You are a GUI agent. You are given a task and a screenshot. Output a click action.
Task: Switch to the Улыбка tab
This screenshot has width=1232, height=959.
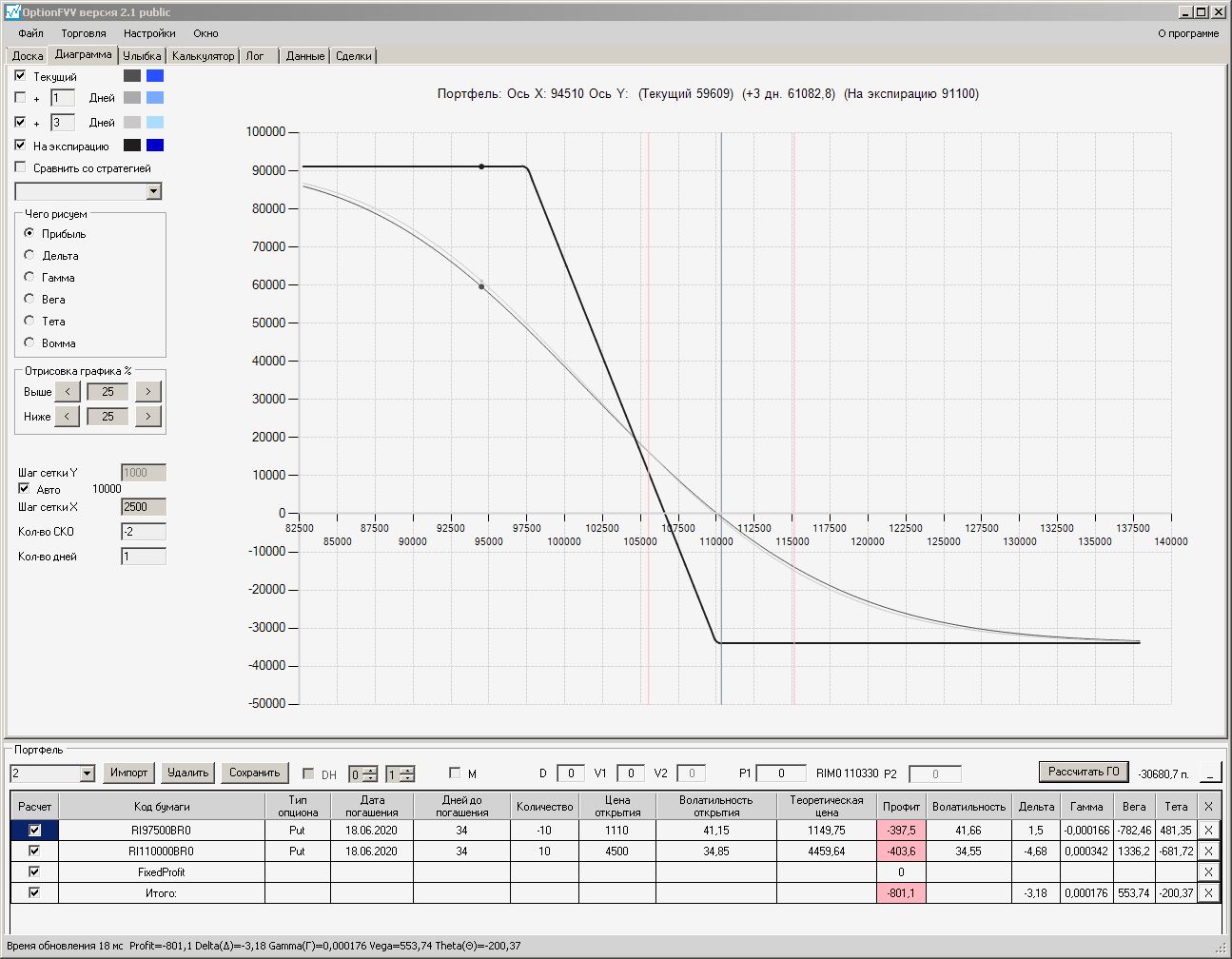coord(142,56)
